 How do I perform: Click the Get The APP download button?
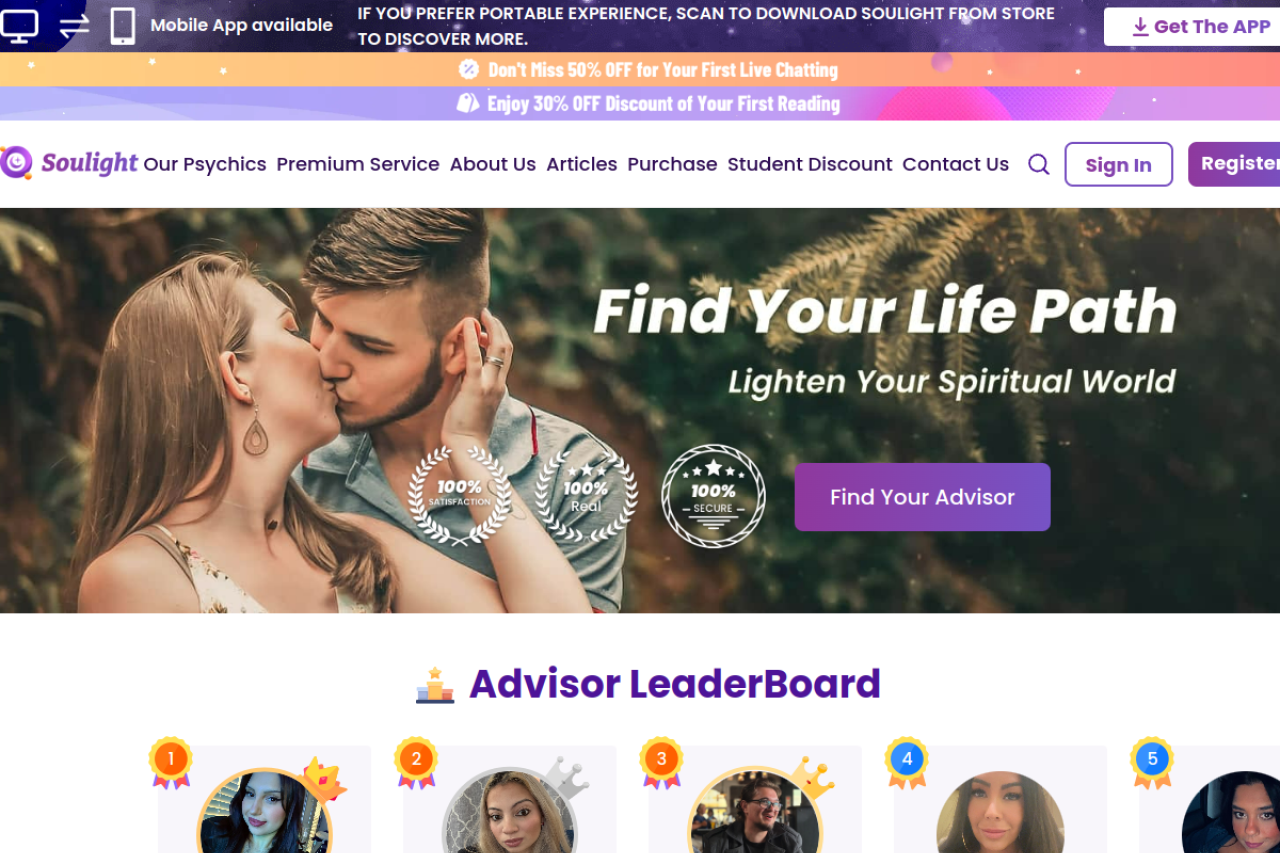pyautogui.click(x=1192, y=27)
